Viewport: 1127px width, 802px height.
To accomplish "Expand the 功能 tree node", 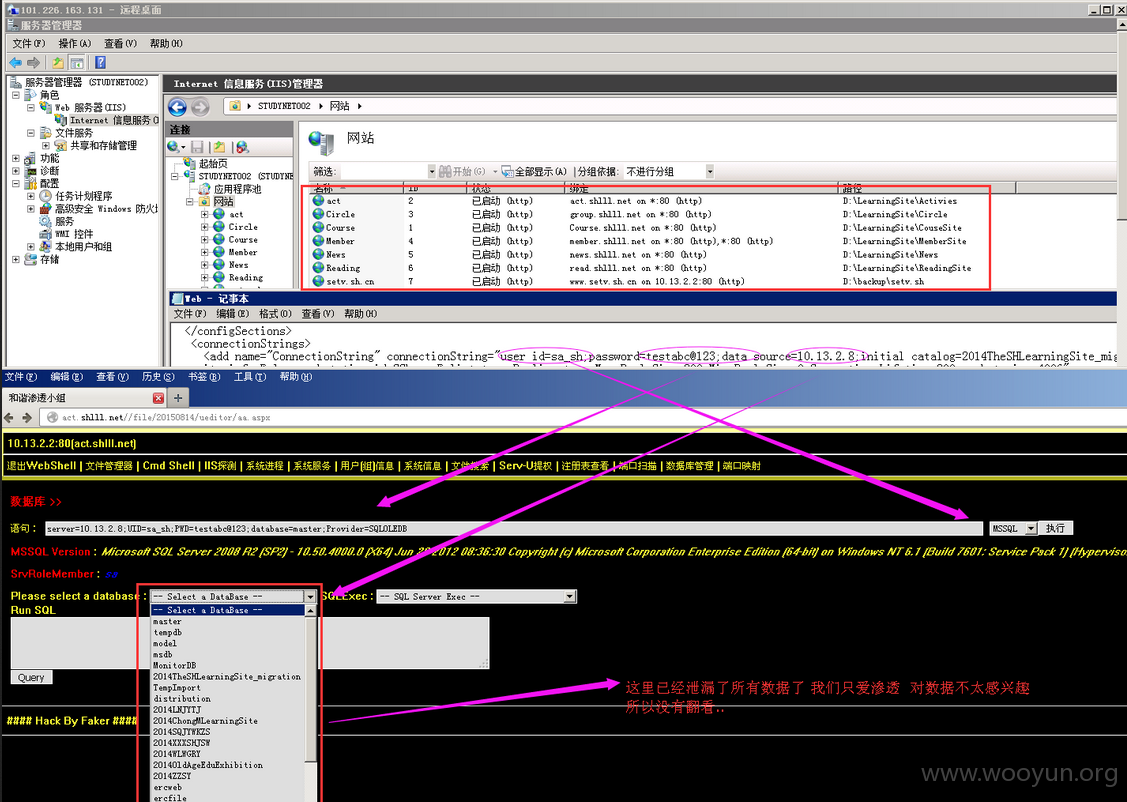I will pyautogui.click(x=16, y=158).
